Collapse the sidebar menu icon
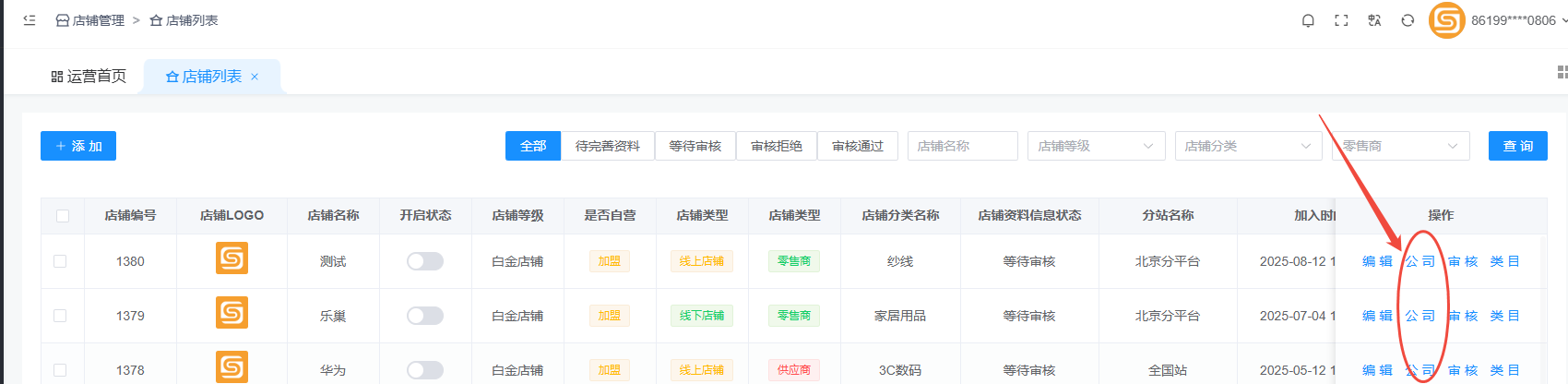The height and width of the screenshot is (384, 1568). (30, 20)
